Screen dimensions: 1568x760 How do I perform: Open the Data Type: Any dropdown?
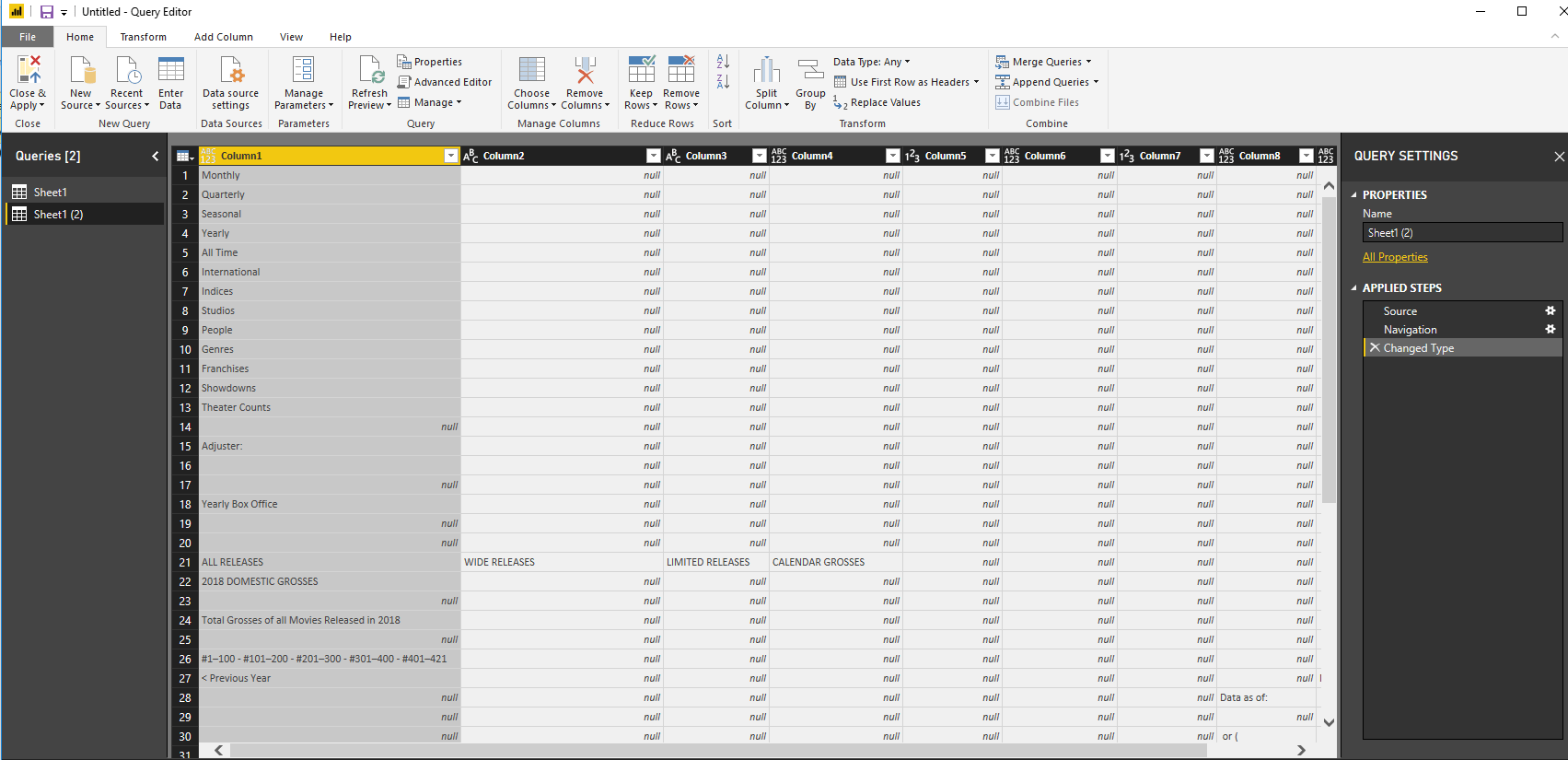(x=872, y=62)
